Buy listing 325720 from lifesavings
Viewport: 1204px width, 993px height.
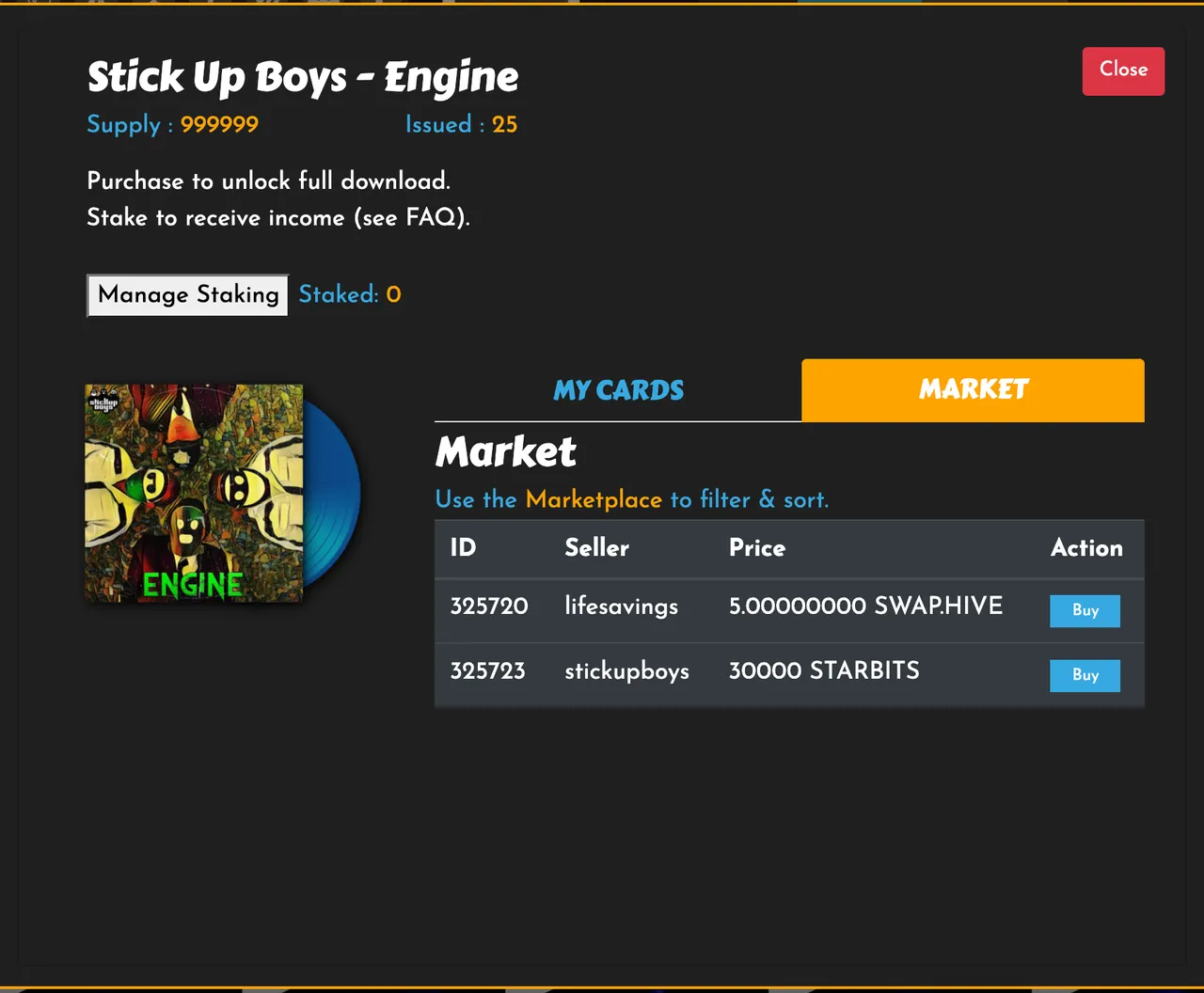pyautogui.click(x=1085, y=610)
